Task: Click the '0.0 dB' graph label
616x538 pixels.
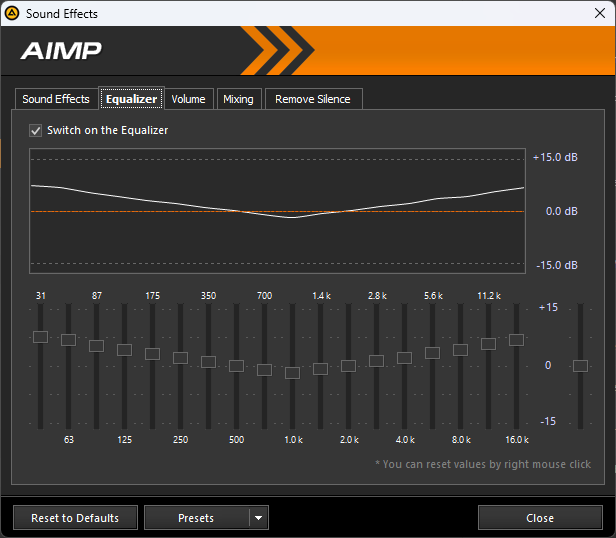Action: click(562, 211)
